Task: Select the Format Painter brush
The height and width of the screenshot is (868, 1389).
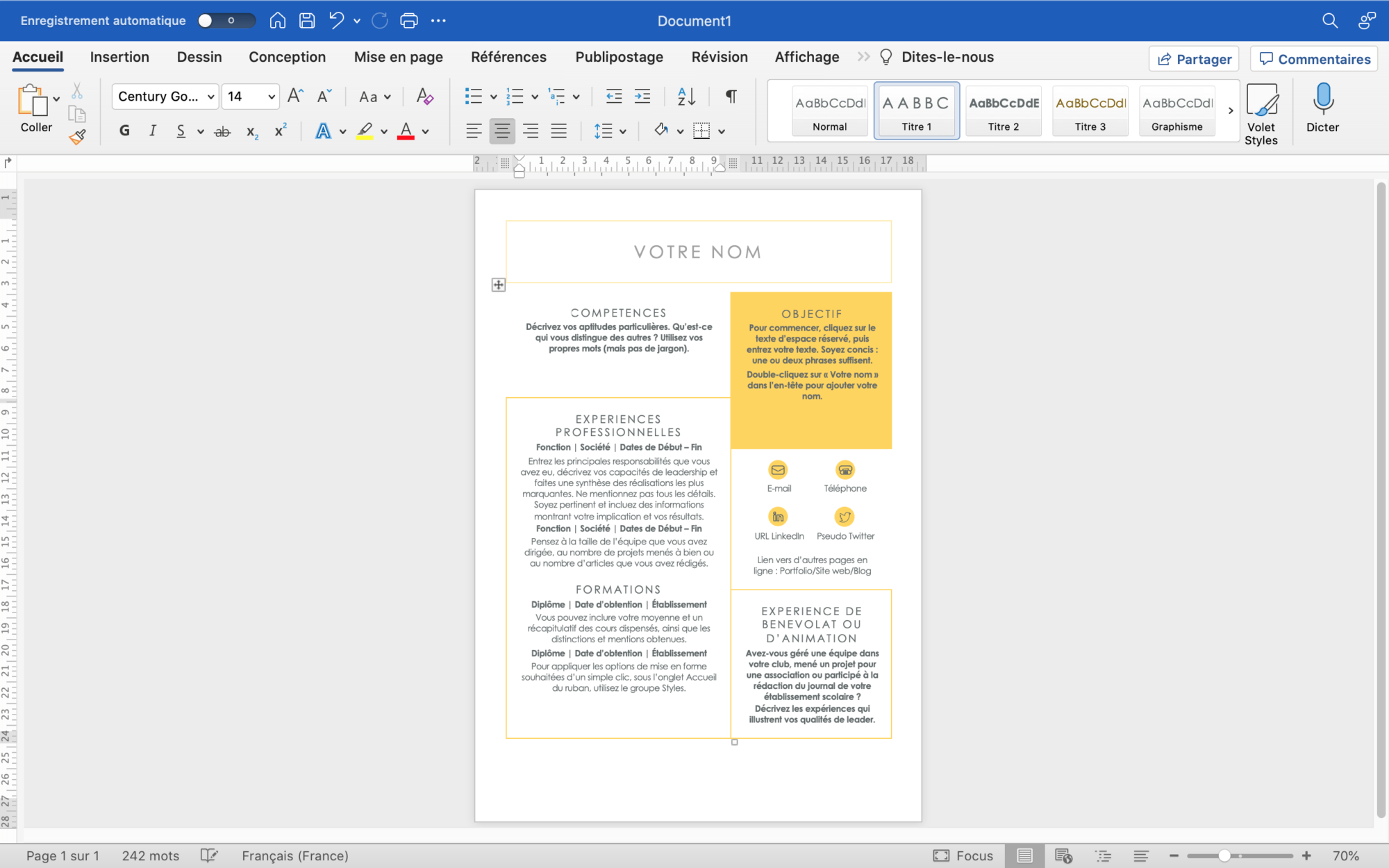Action: [x=77, y=137]
